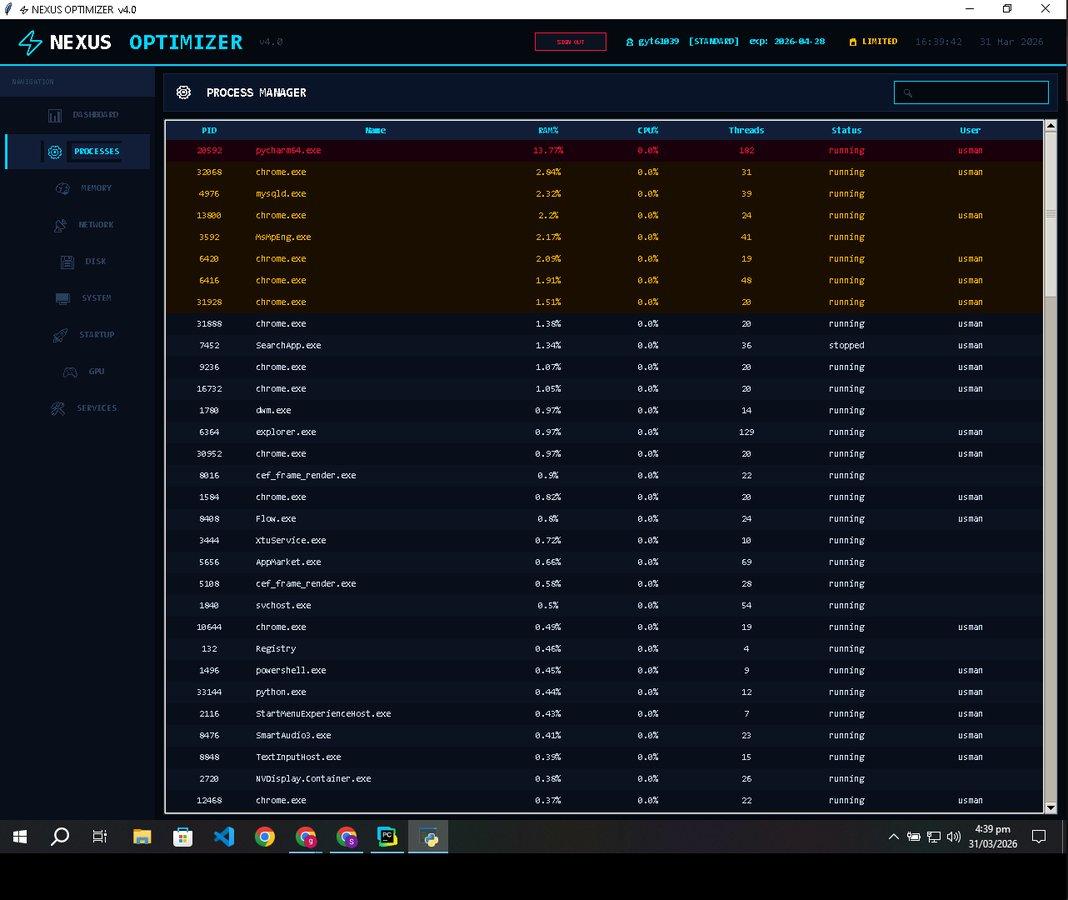Click the magnifier icon in search box
The width and height of the screenshot is (1068, 900).
(908, 93)
